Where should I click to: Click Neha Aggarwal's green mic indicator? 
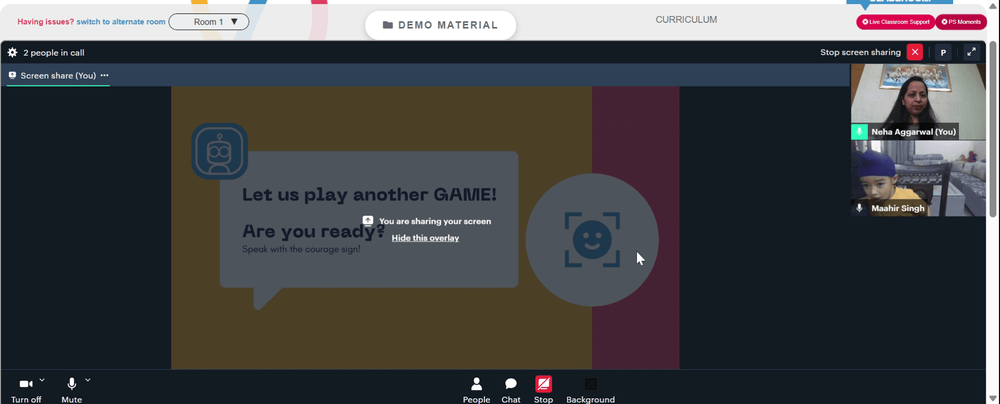pyautogui.click(x=859, y=131)
